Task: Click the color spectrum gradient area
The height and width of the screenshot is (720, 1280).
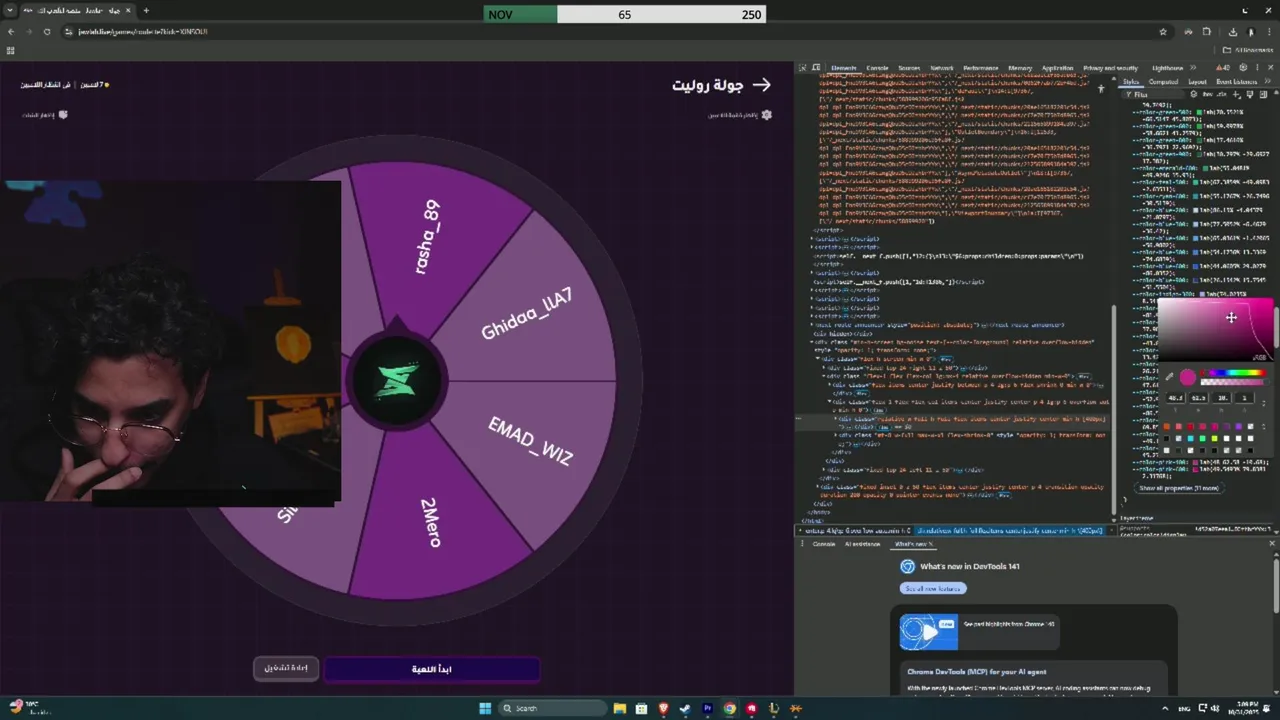Action: [1215, 330]
